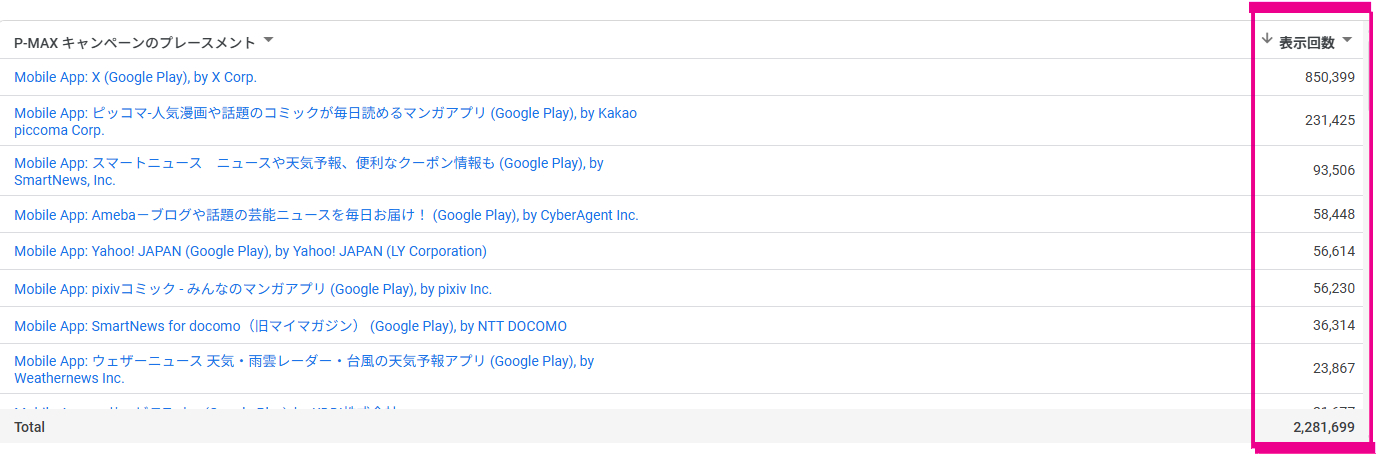Viewport: 1376px width, 454px height.
Task: Open the SmartNews for docomo placement link
Action: pos(290,326)
